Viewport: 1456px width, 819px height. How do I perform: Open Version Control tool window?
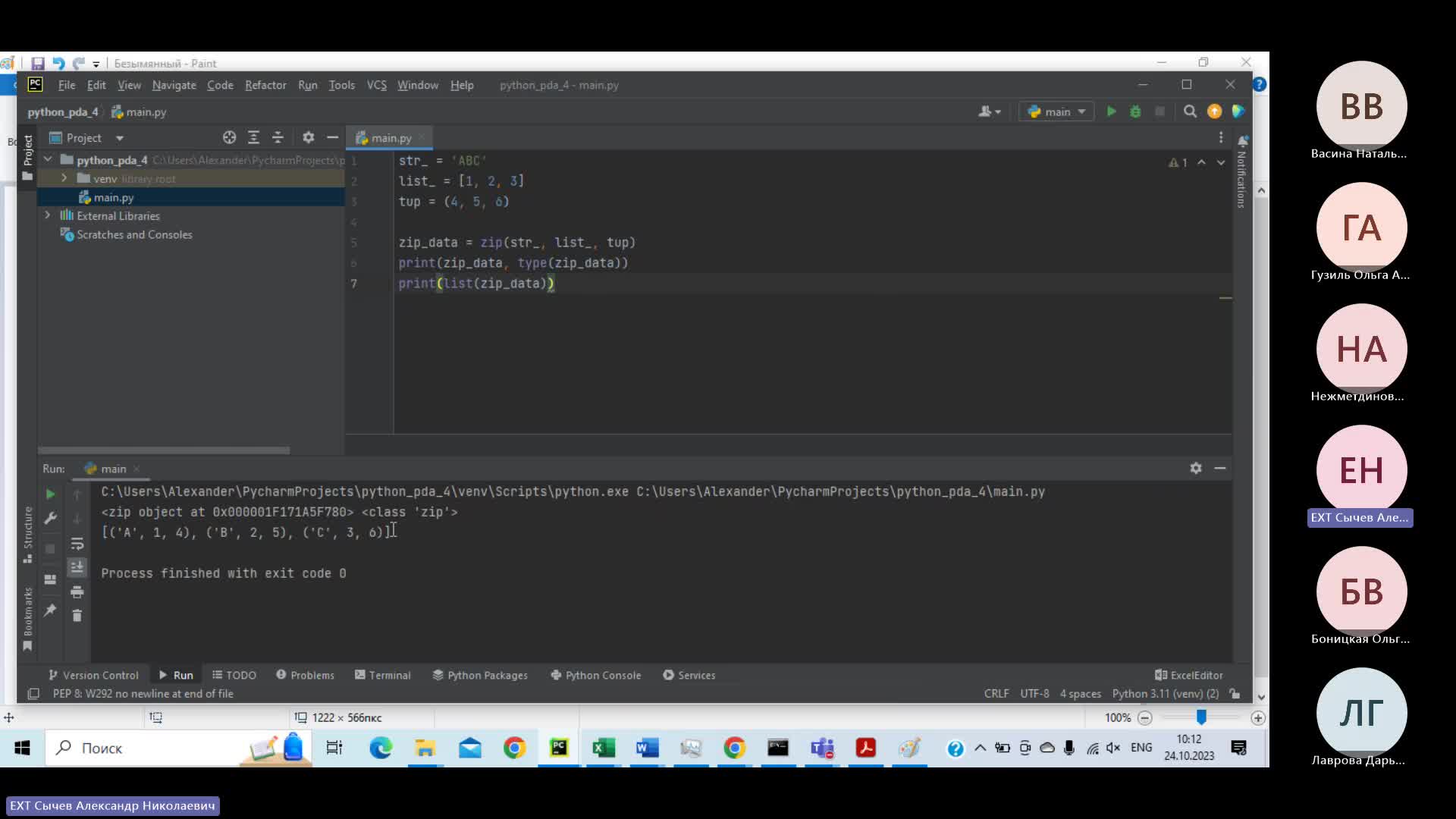click(93, 675)
